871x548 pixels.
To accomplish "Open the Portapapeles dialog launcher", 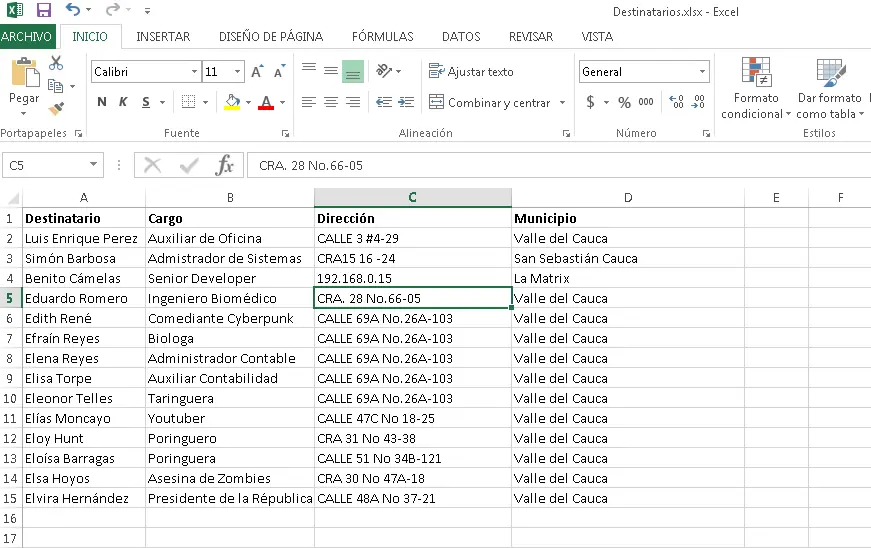I will coord(78,133).
